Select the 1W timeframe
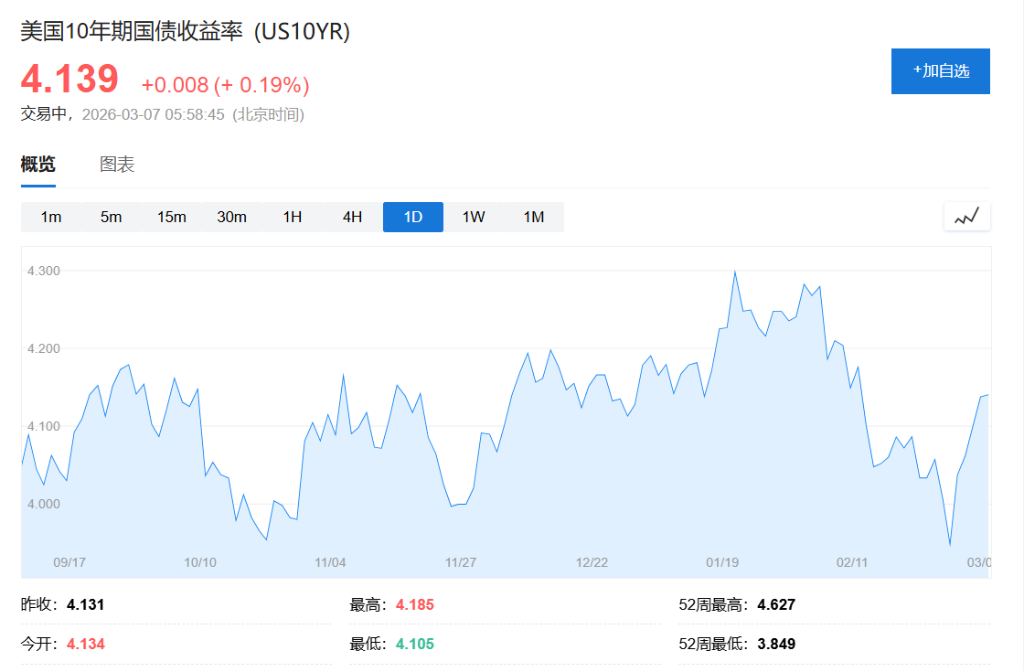1024x671 pixels. [472, 216]
